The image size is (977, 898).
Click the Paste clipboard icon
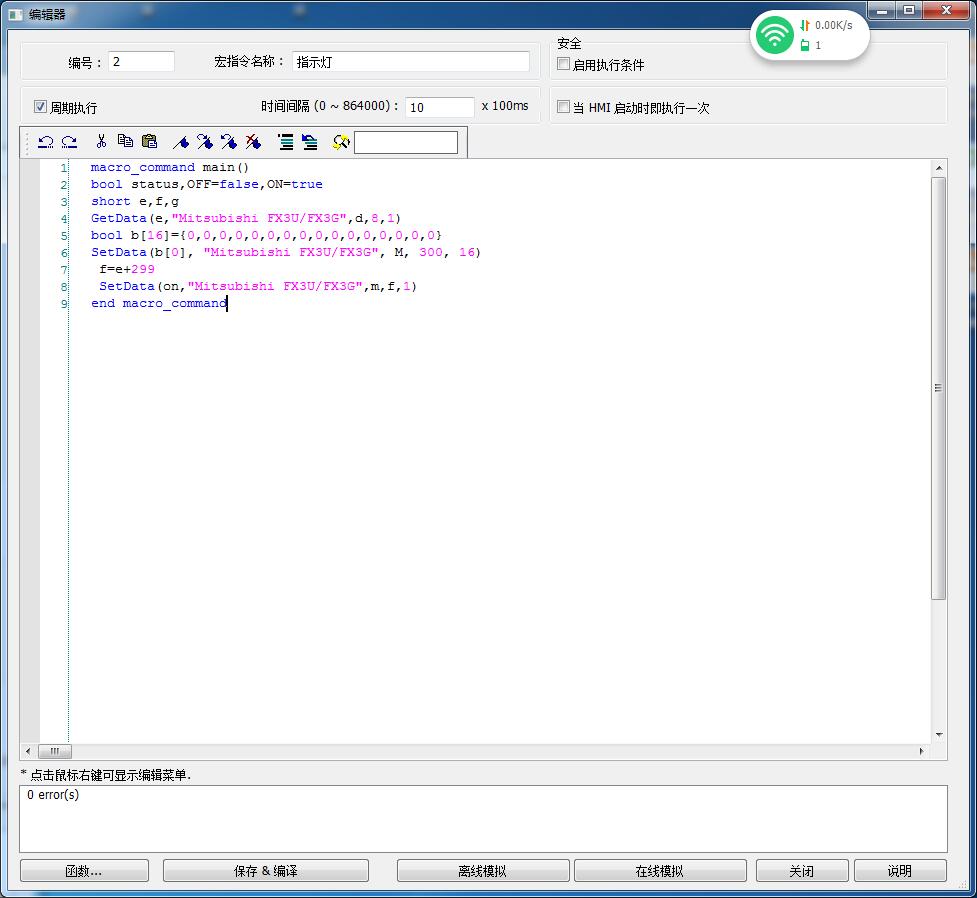[149, 142]
